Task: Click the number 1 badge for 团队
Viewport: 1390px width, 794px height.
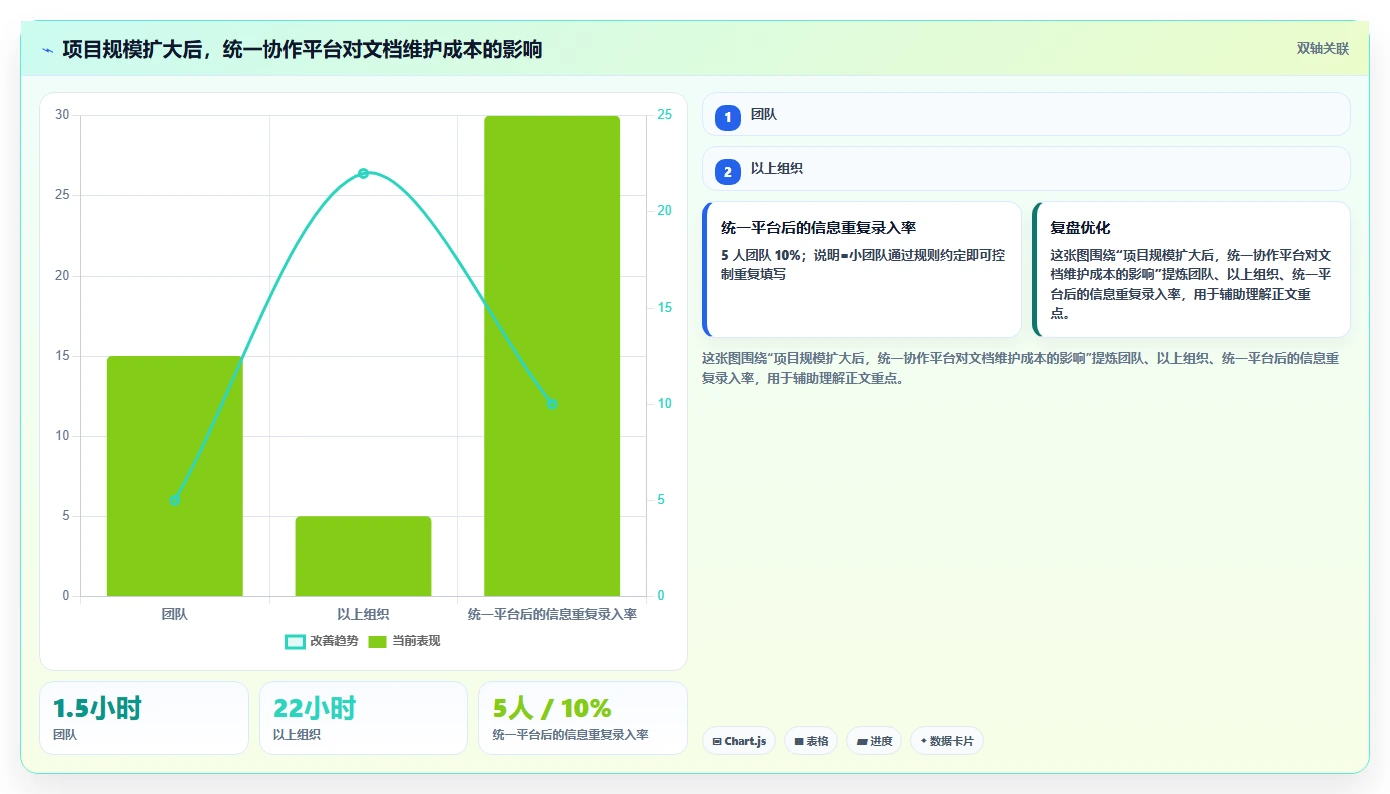Action: point(728,117)
